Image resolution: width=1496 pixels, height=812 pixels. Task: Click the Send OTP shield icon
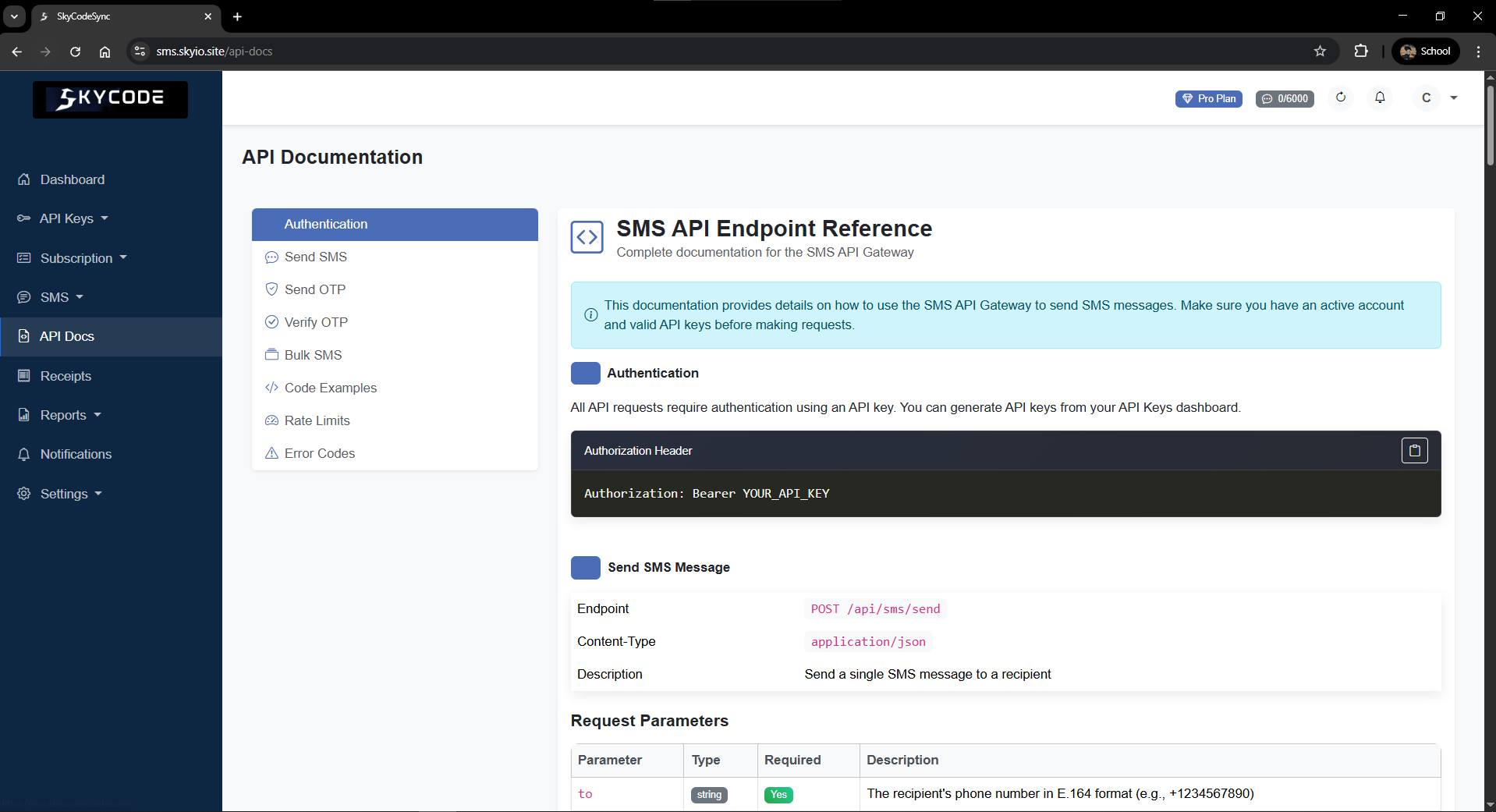(271, 289)
